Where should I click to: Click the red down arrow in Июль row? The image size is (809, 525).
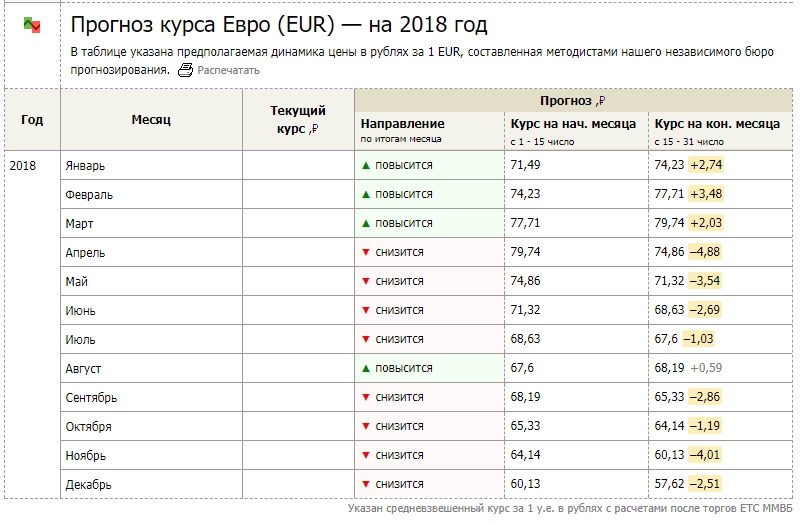click(366, 339)
